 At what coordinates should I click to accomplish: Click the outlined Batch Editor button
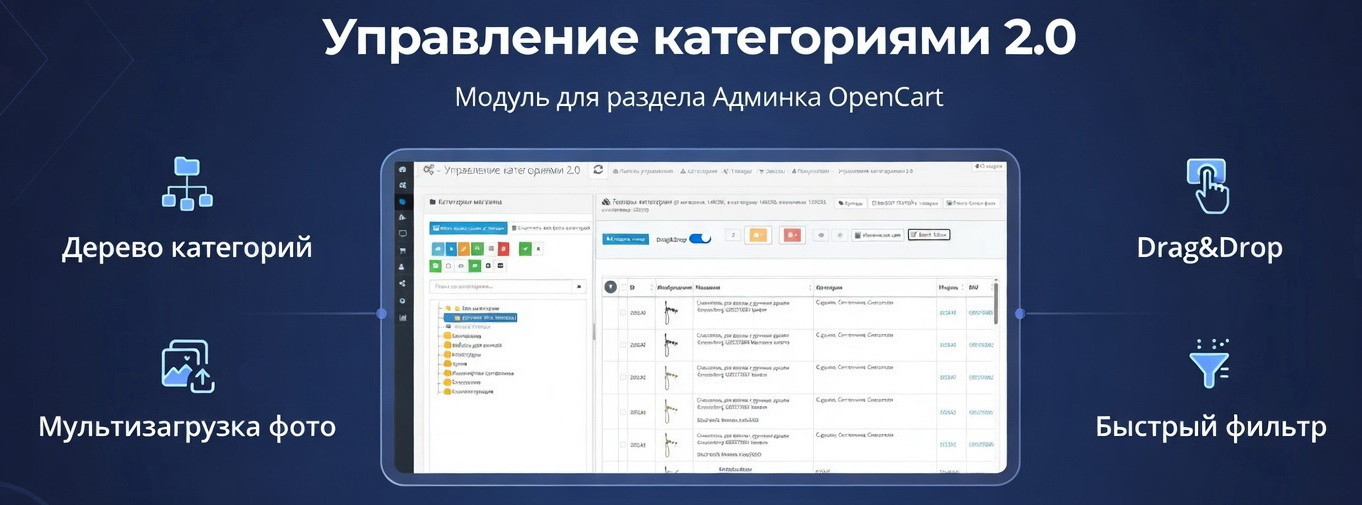coord(929,235)
